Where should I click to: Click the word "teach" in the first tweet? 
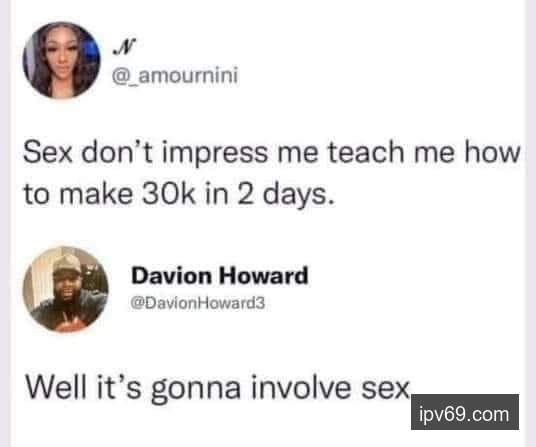click(x=365, y=152)
